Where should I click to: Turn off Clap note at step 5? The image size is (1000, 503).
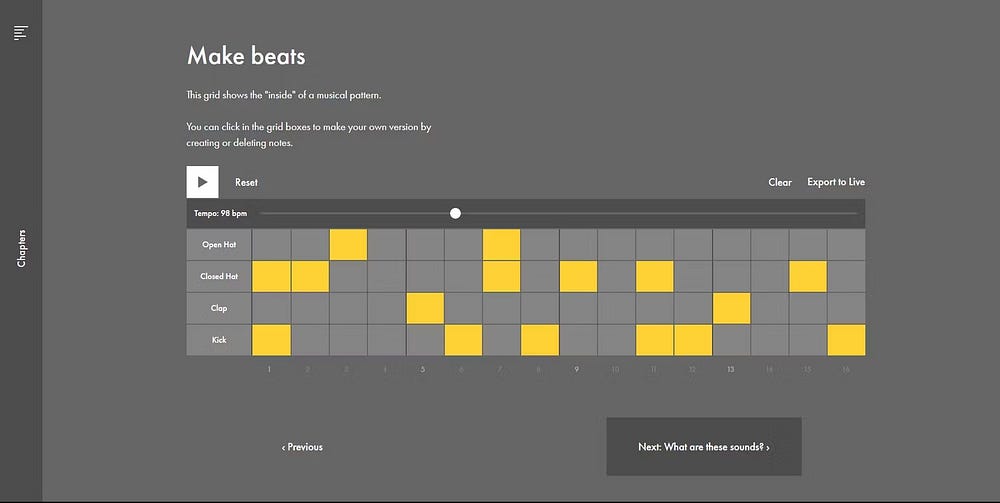(425, 309)
